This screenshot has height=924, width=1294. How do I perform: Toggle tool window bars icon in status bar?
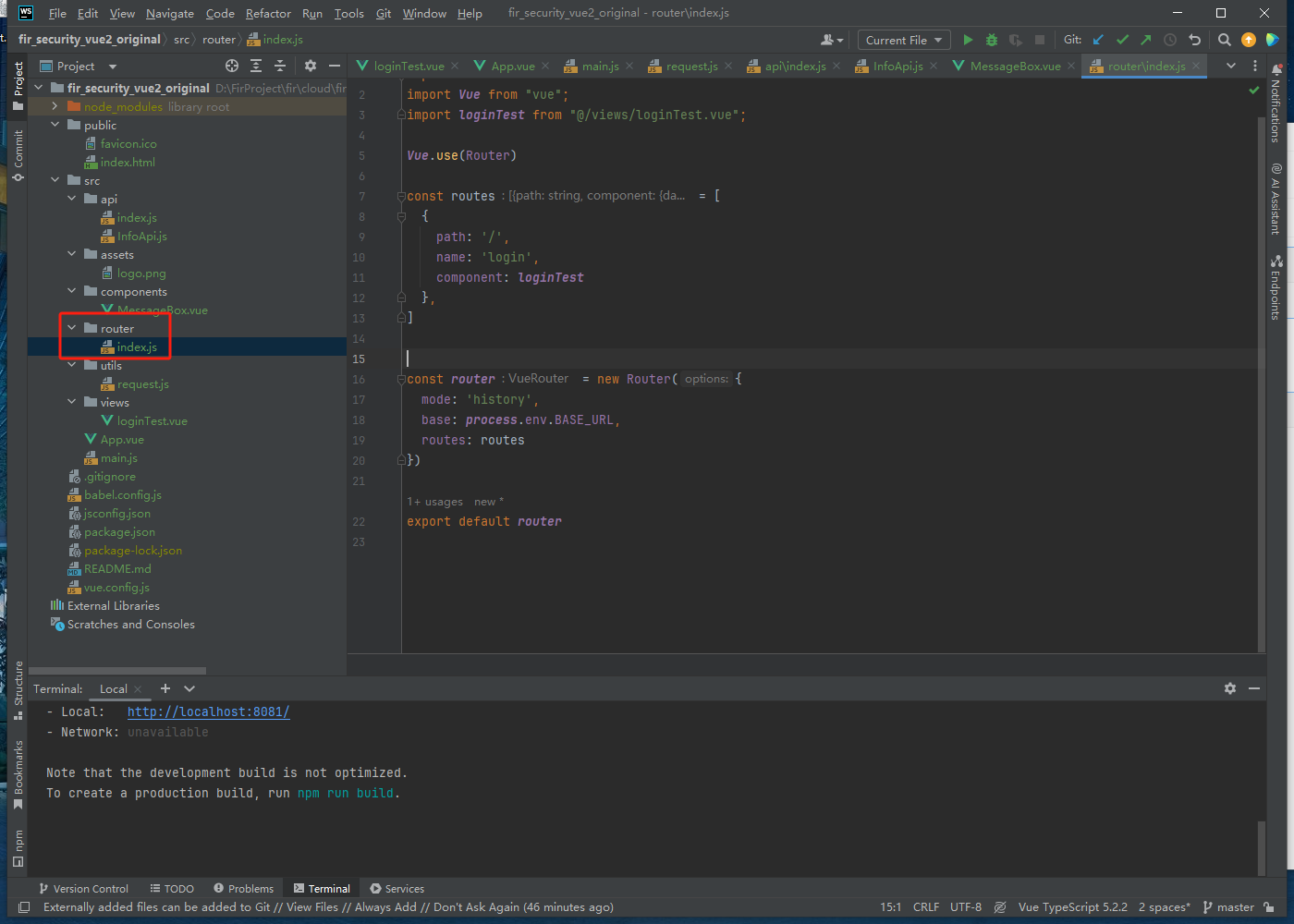[24, 907]
